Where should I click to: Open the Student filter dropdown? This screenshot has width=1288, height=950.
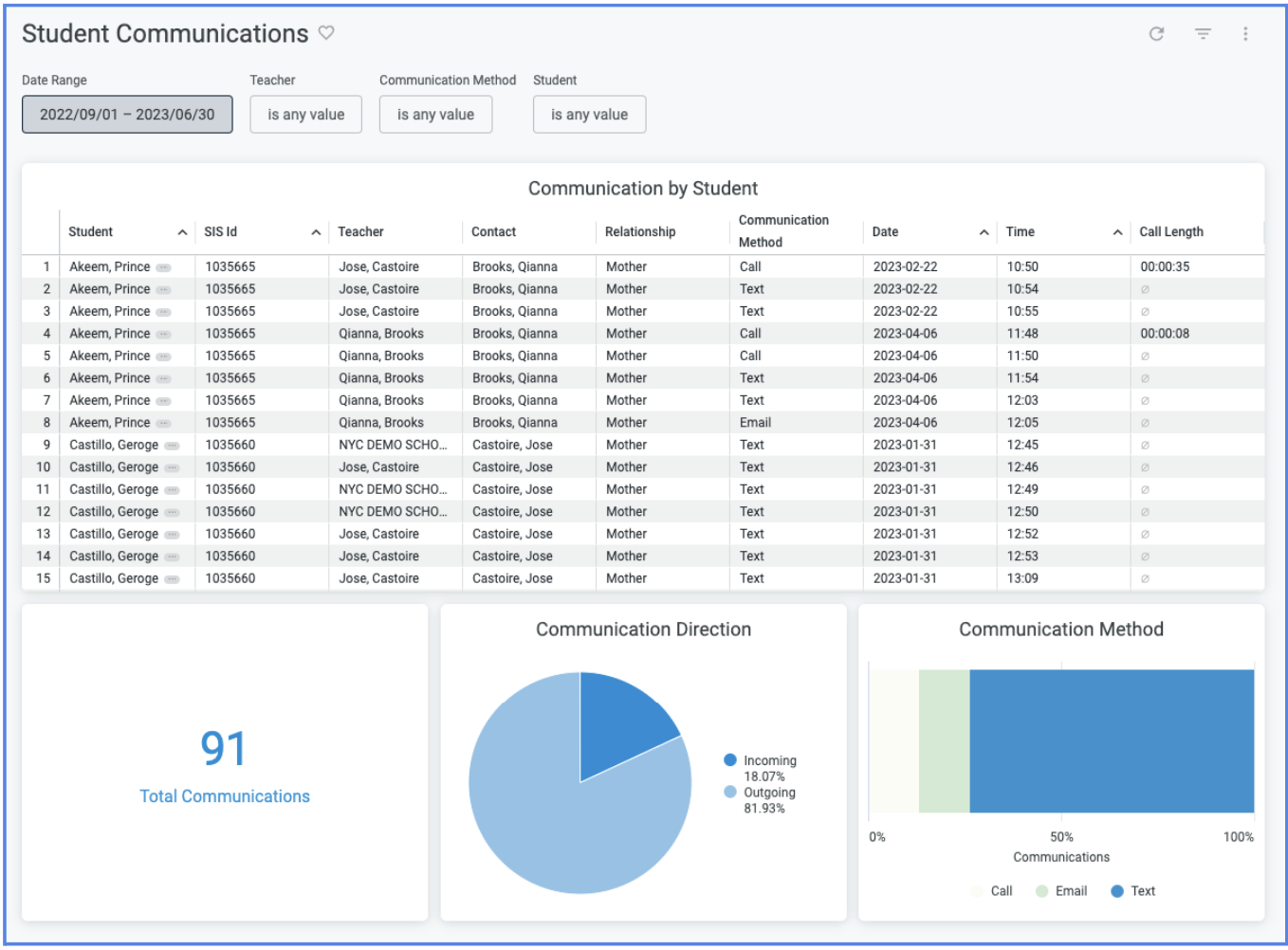589,115
